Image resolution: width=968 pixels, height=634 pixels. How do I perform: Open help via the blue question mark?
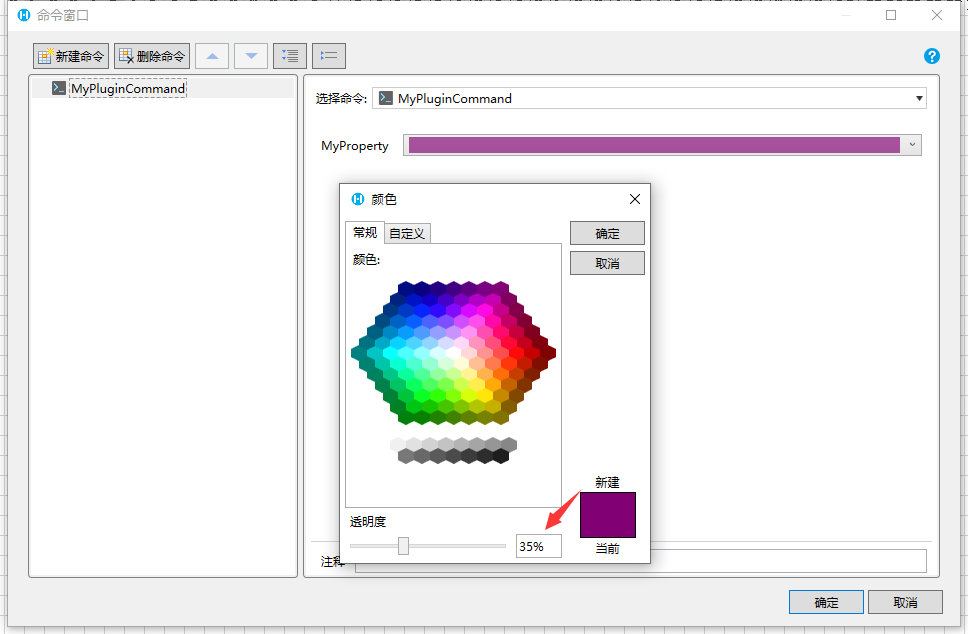click(932, 56)
